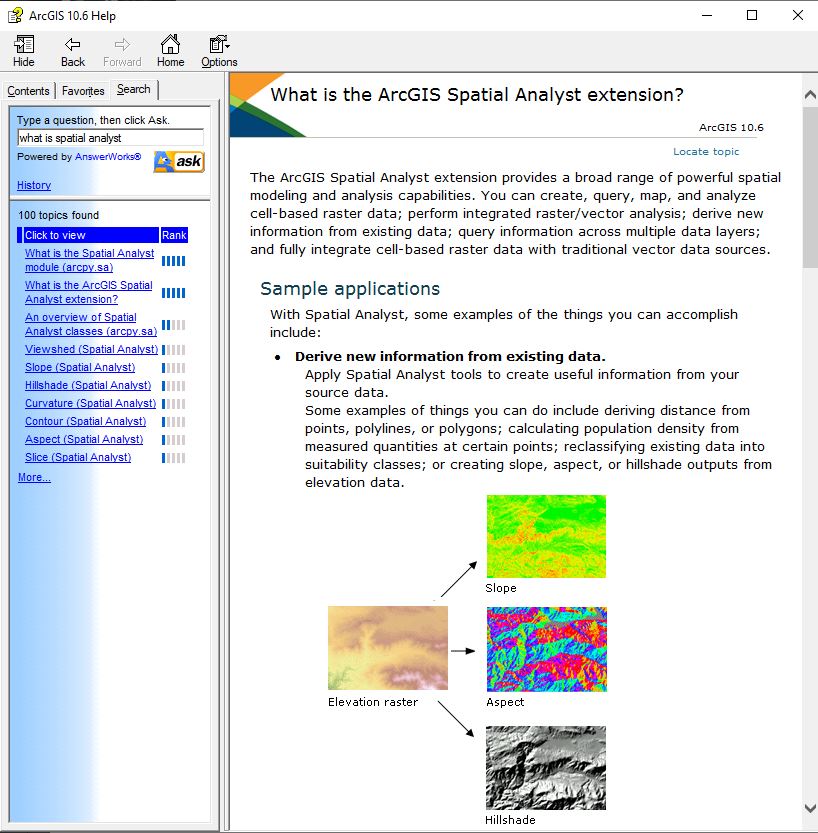The height and width of the screenshot is (833, 818).
Task: Click the question search input field
Action: (110, 138)
